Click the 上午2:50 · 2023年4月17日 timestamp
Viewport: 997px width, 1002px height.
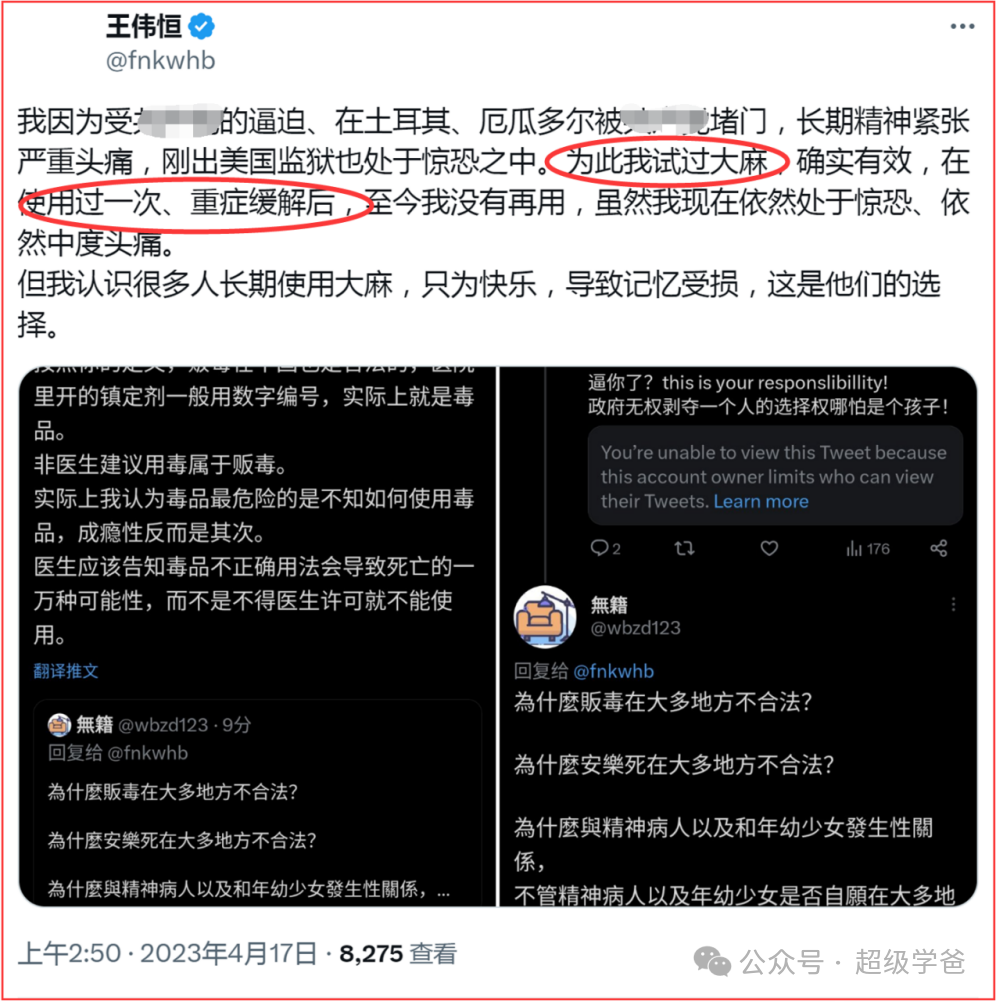tap(167, 954)
